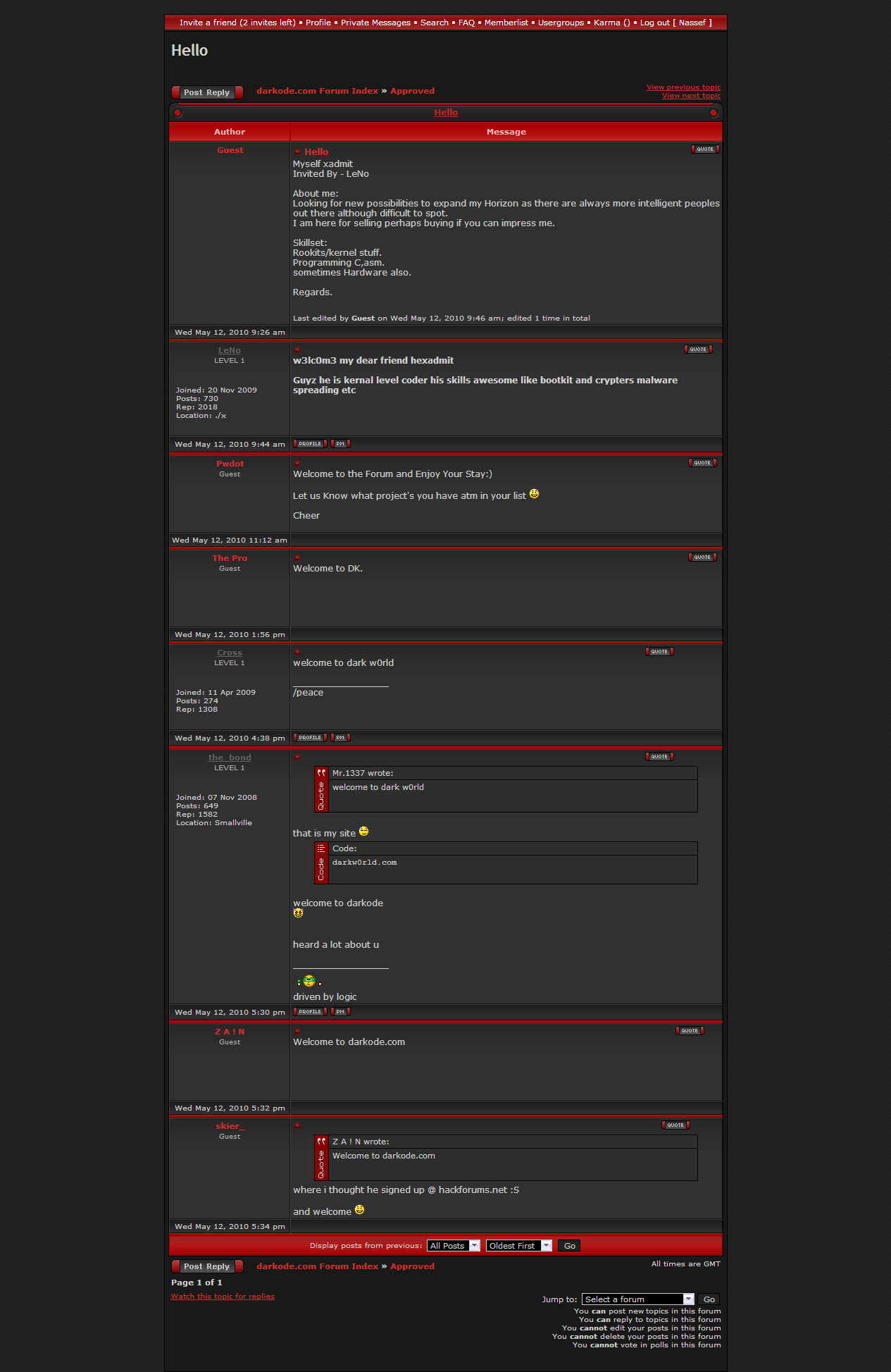Click Quote icon on skier_'s post
Viewport: 891px width, 1372px height.
[x=675, y=1125]
